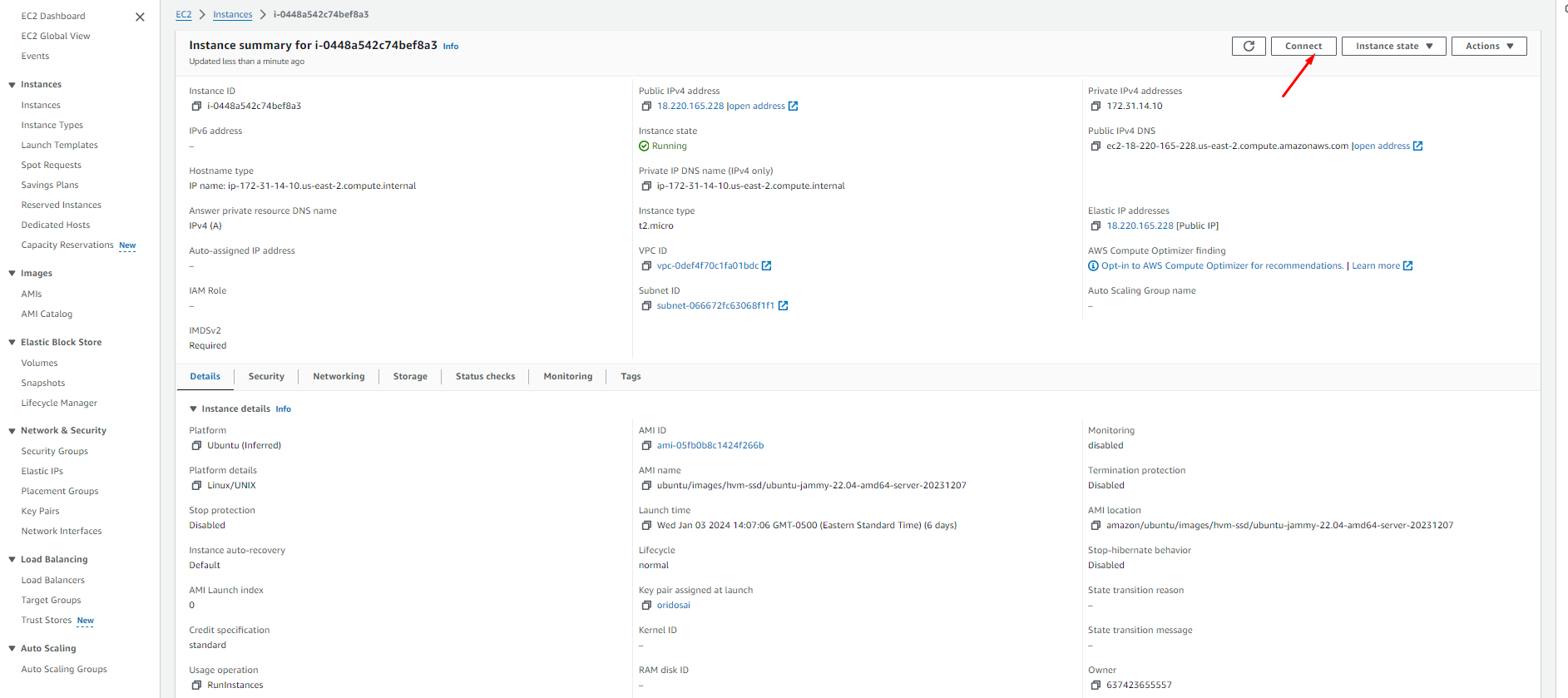1568x698 pixels.
Task: Copy the Launch time value
Action: [x=646, y=526]
